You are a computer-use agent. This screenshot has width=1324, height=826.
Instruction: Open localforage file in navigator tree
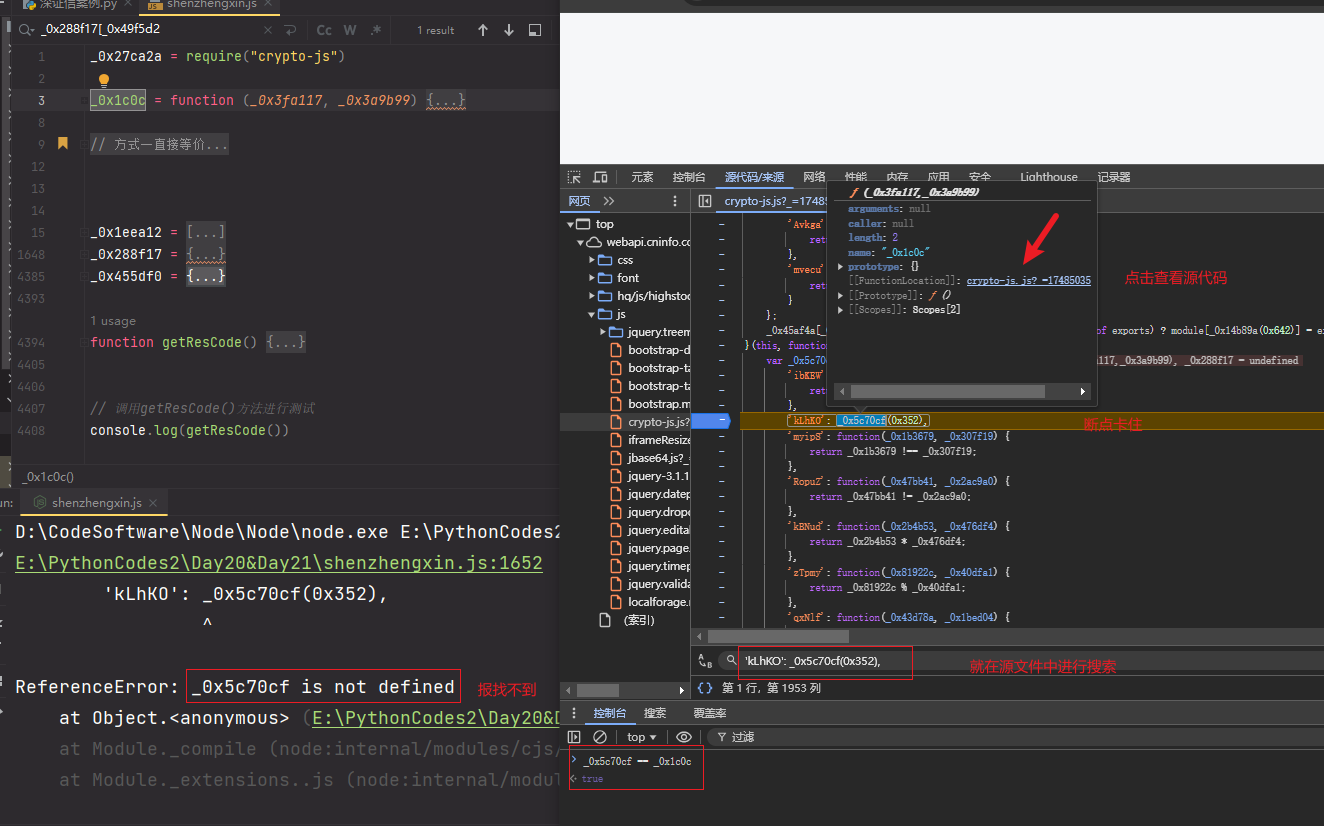coord(651,602)
